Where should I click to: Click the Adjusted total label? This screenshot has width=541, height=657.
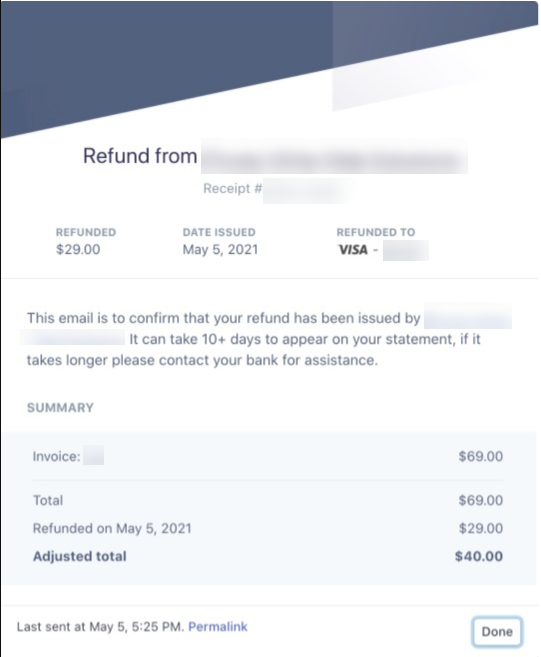pyautogui.click(x=80, y=556)
